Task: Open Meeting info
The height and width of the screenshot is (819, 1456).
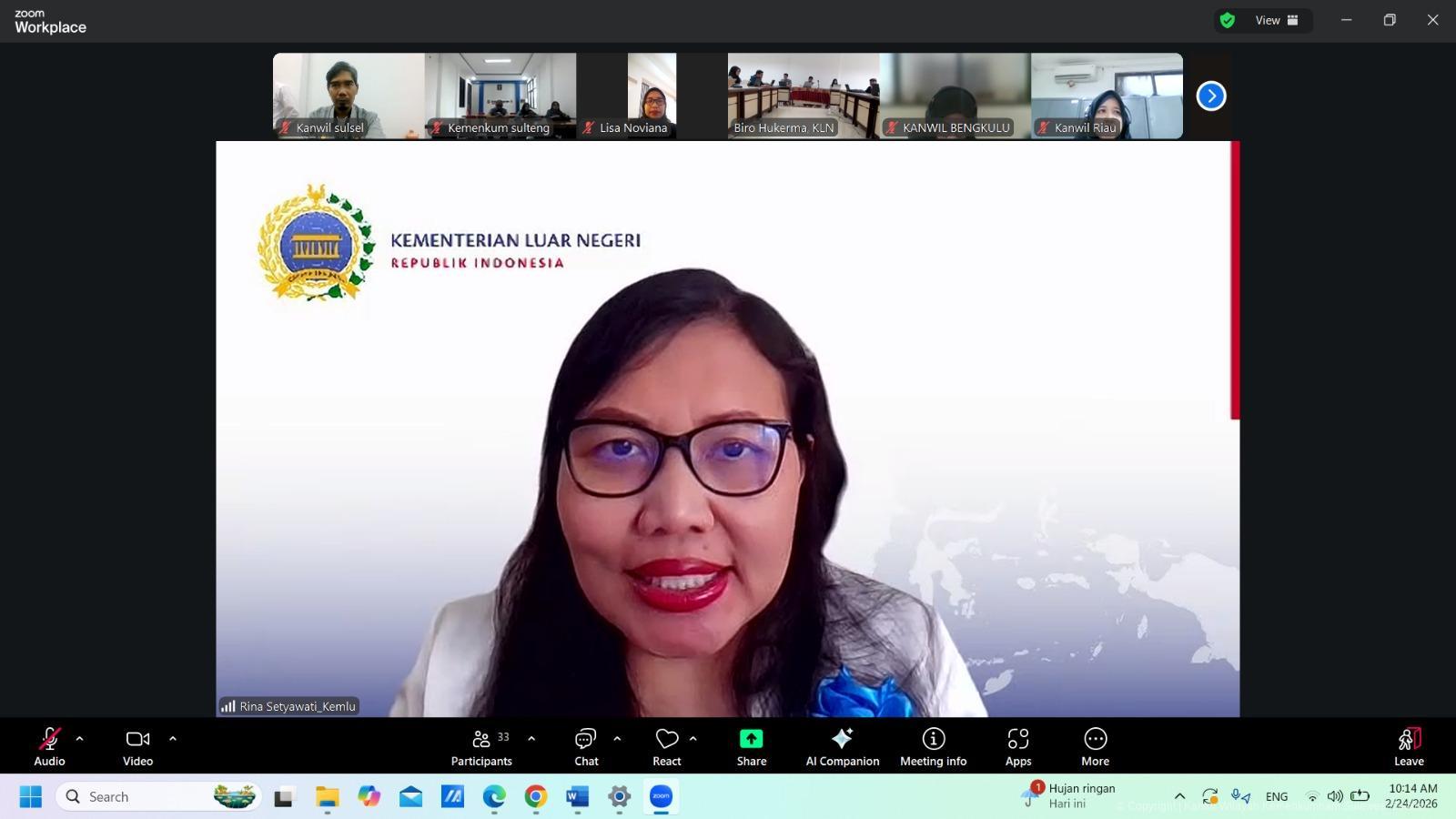Action: [x=933, y=747]
